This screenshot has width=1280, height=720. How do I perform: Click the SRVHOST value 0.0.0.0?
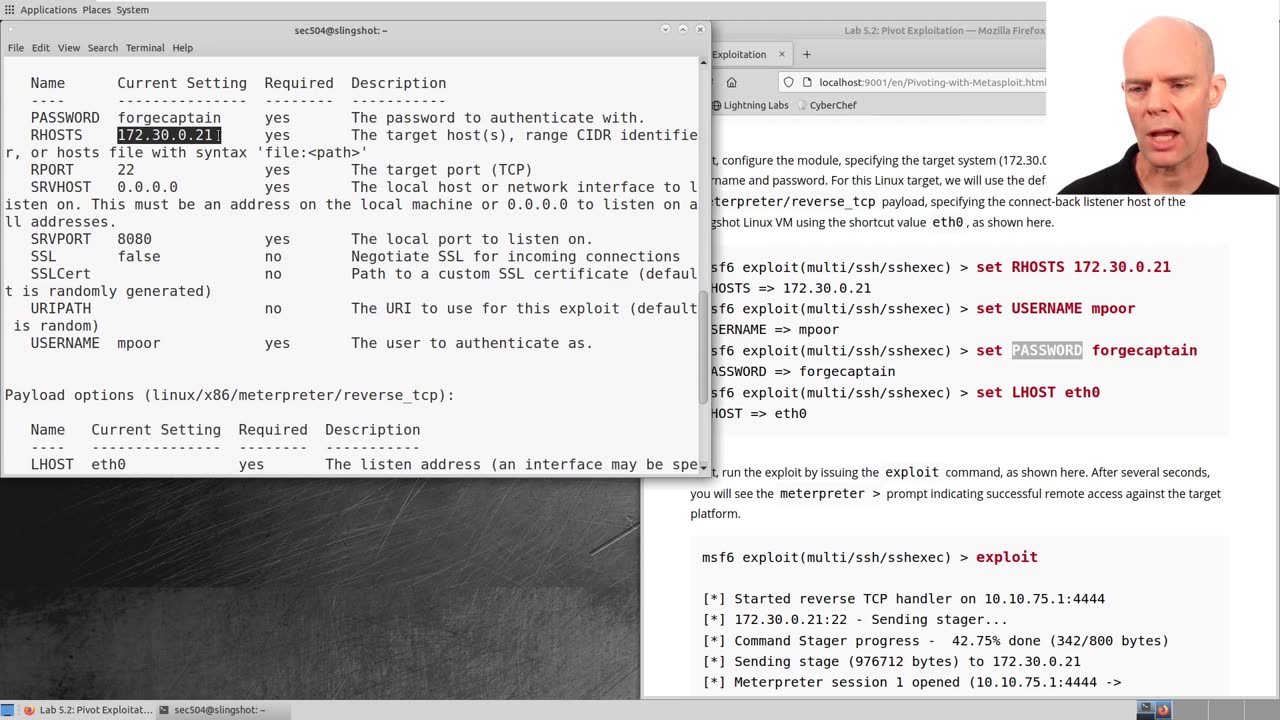click(147, 187)
